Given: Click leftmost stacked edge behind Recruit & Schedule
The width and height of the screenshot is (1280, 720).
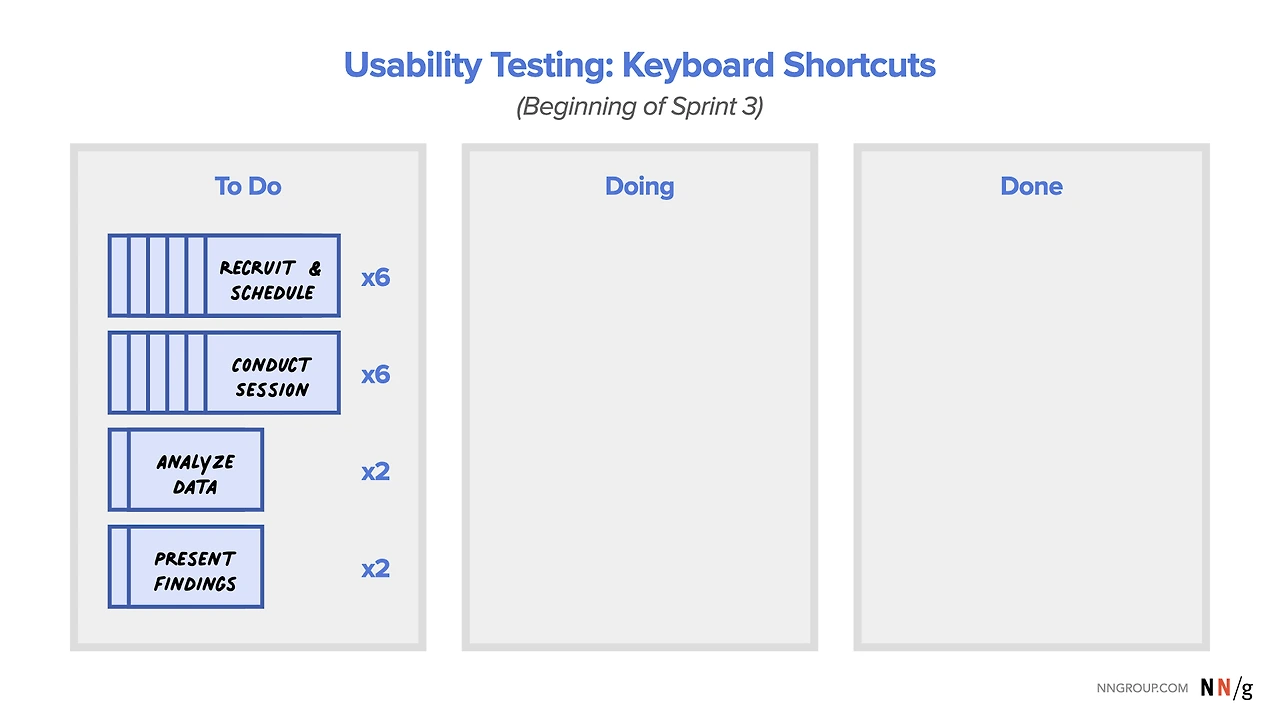Looking at the screenshot, I should [119, 276].
